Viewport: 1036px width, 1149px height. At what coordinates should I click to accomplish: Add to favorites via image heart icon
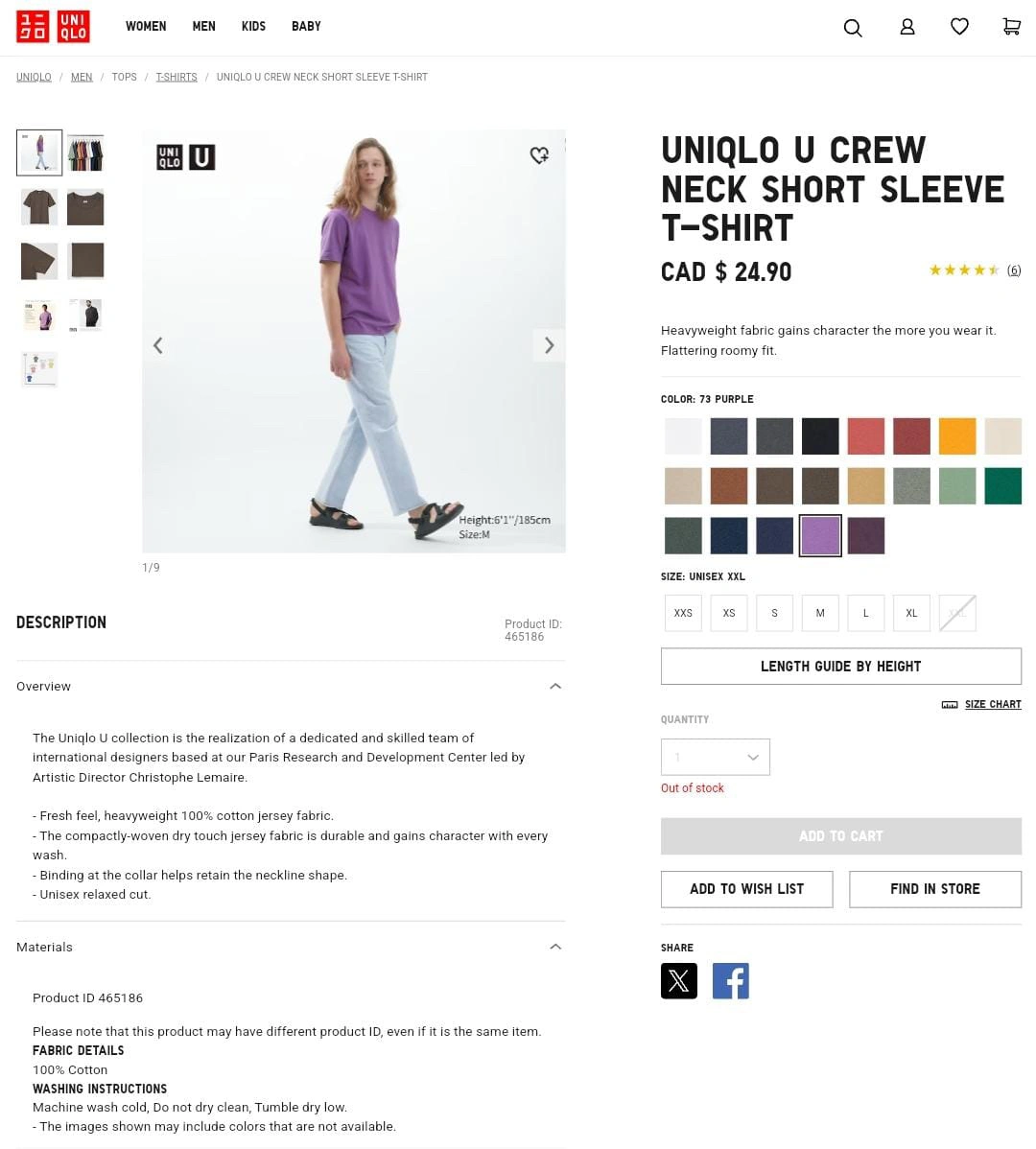(539, 154)
